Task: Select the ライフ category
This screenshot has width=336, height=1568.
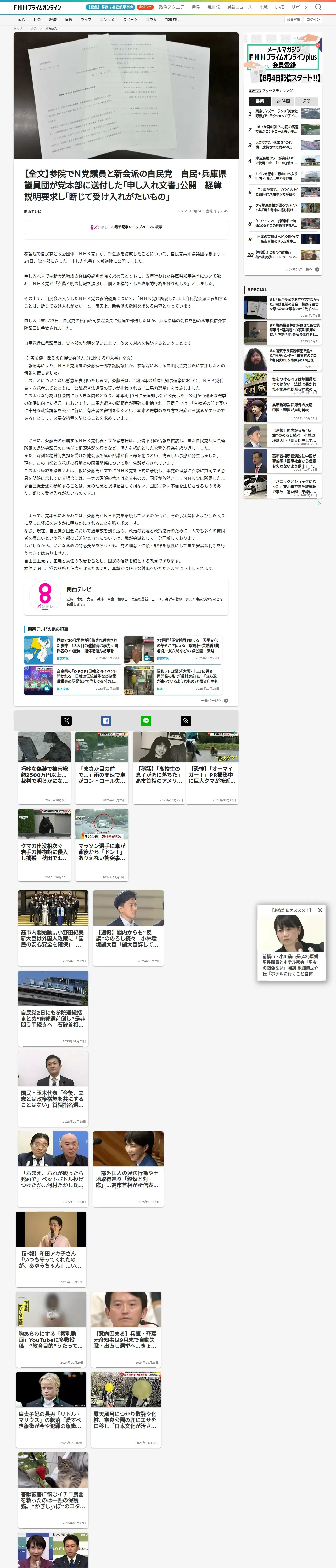Action: pyautogui.click(x=86, y=20)
